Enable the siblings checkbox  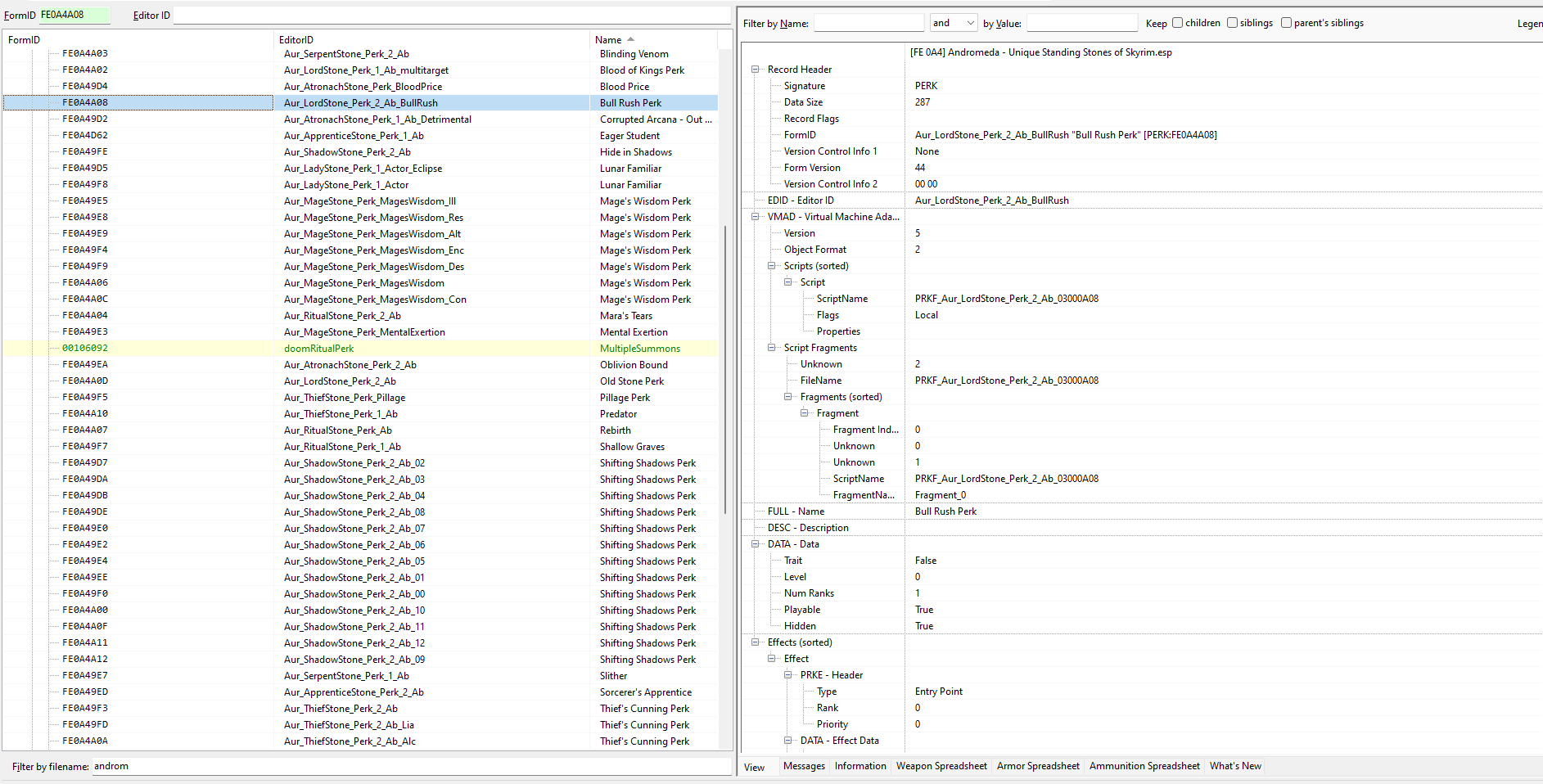coord(1232,23)
